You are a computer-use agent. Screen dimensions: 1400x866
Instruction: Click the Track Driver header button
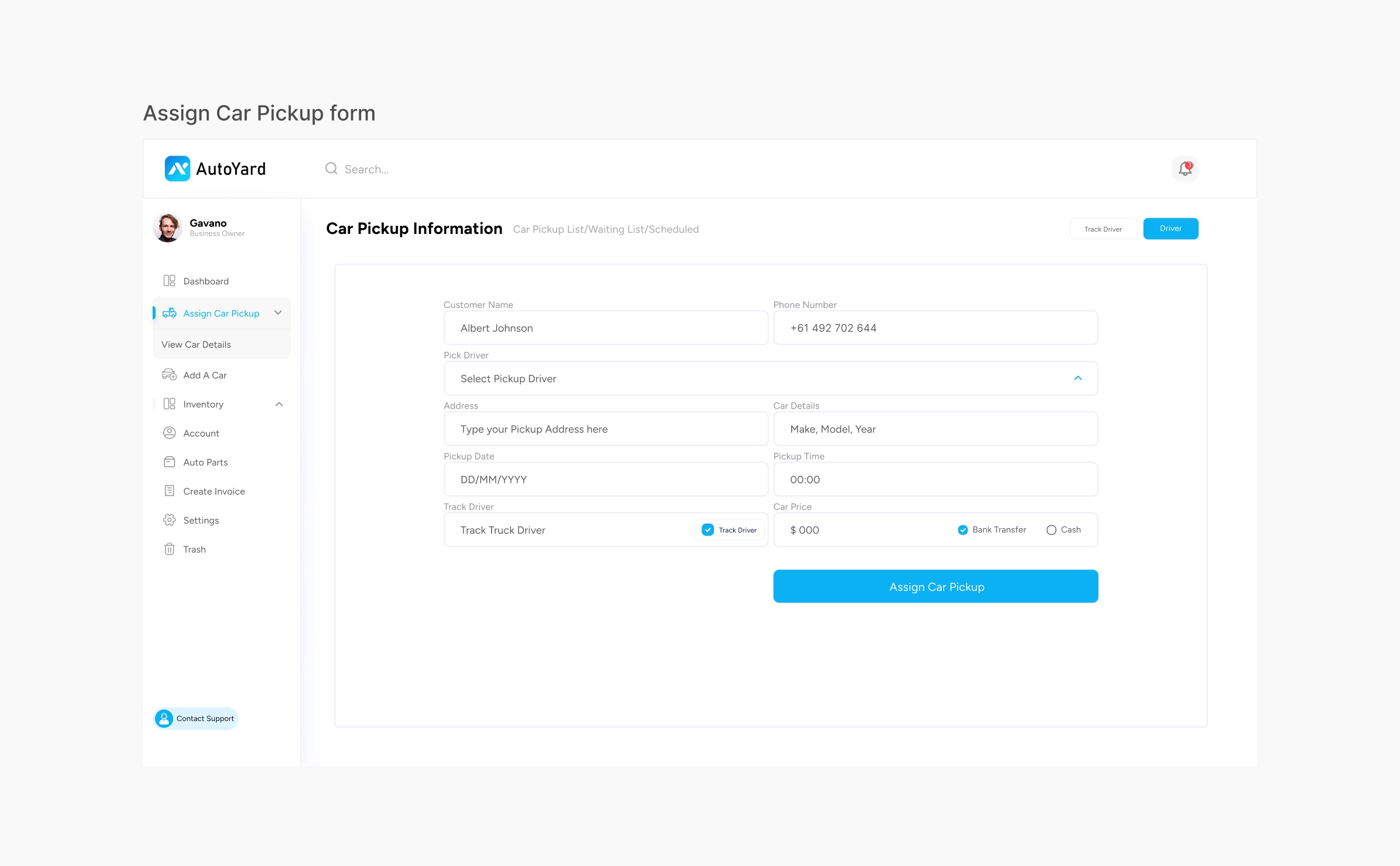click(x=1103, y=229)
